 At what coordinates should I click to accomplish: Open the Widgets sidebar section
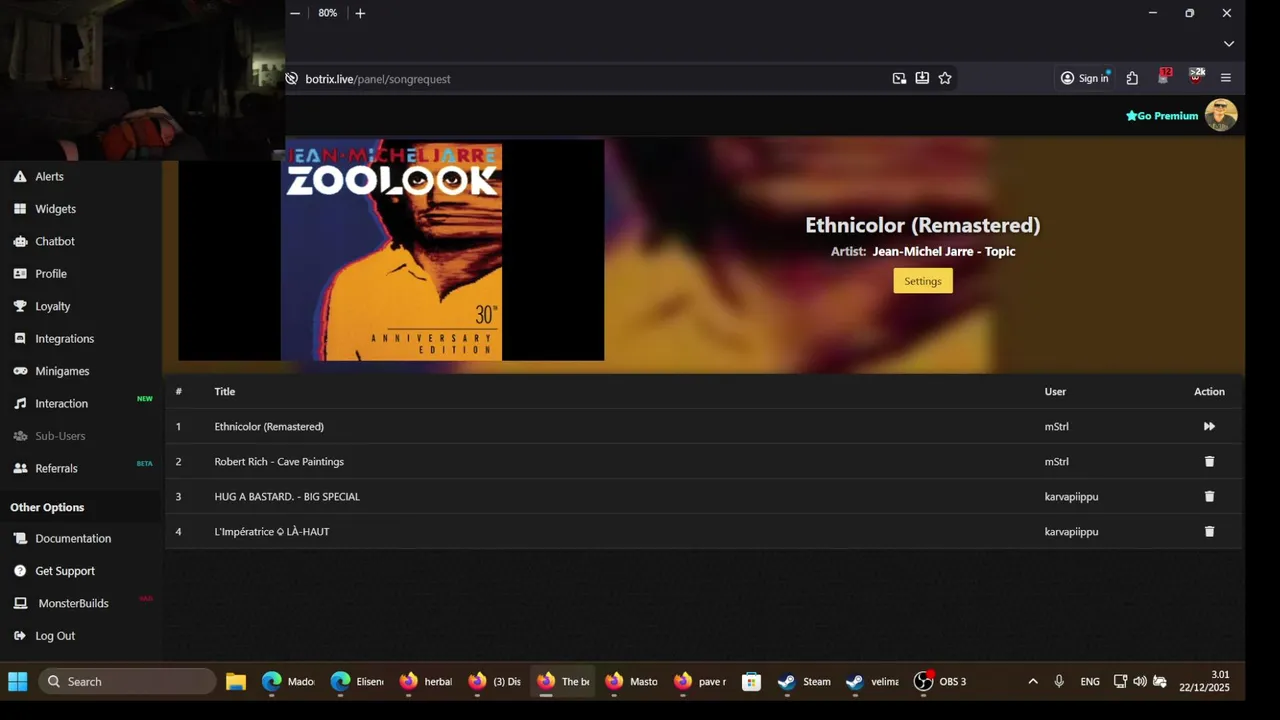click(x=55, y=209)
